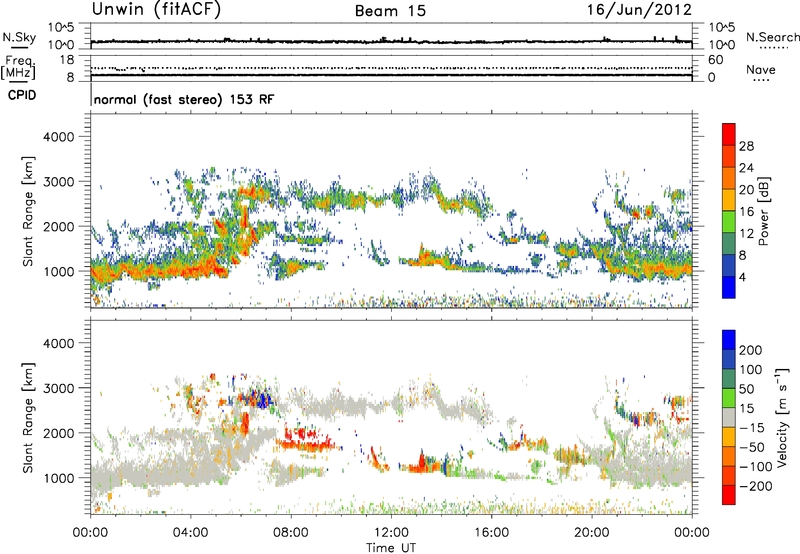Viewport: 800px width, 554px height.
Task: Click the '4' label on Power colorbar
Action: coord(742,277)
